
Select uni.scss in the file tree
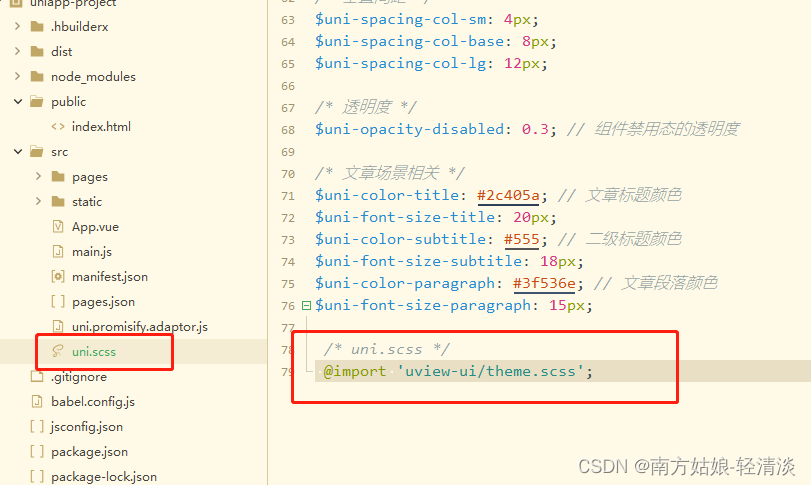click(94, 352)
